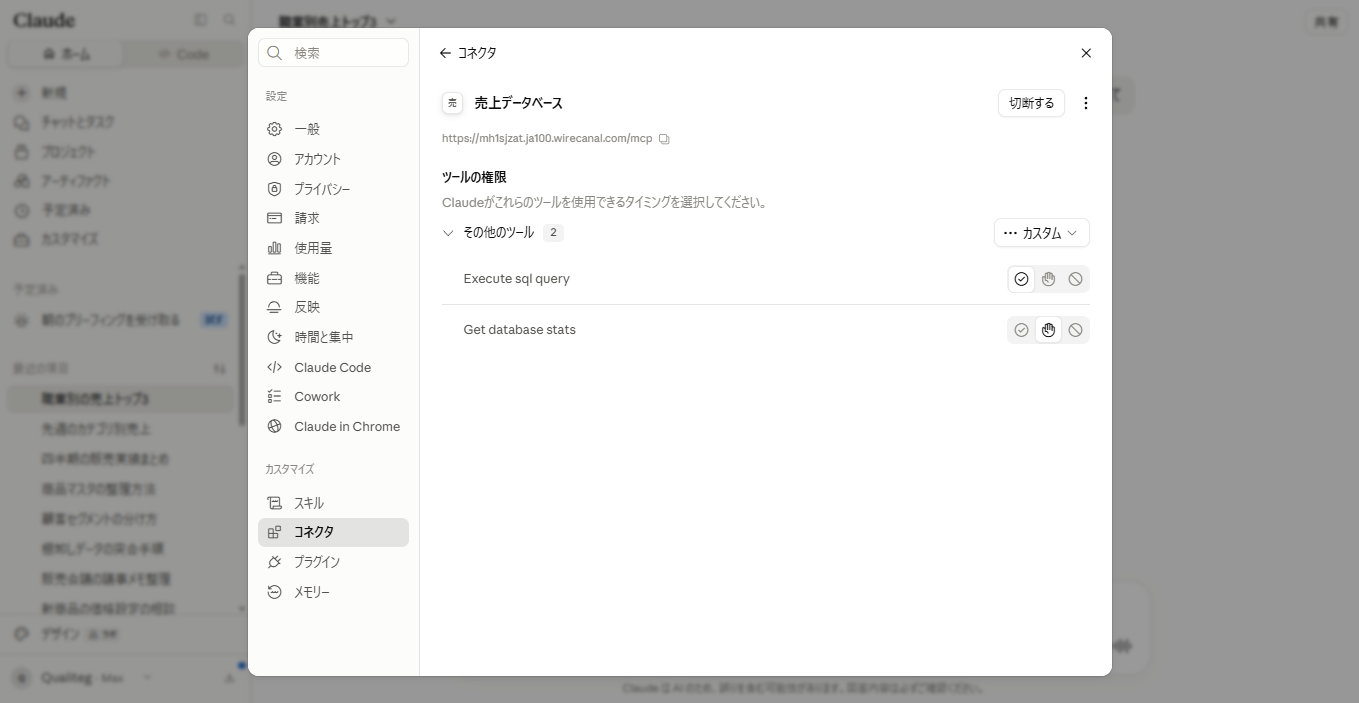The width and height of the screenshot is (1359, 703).
Task: Close the settings dialog with the X
Action: pos(1086,53)
